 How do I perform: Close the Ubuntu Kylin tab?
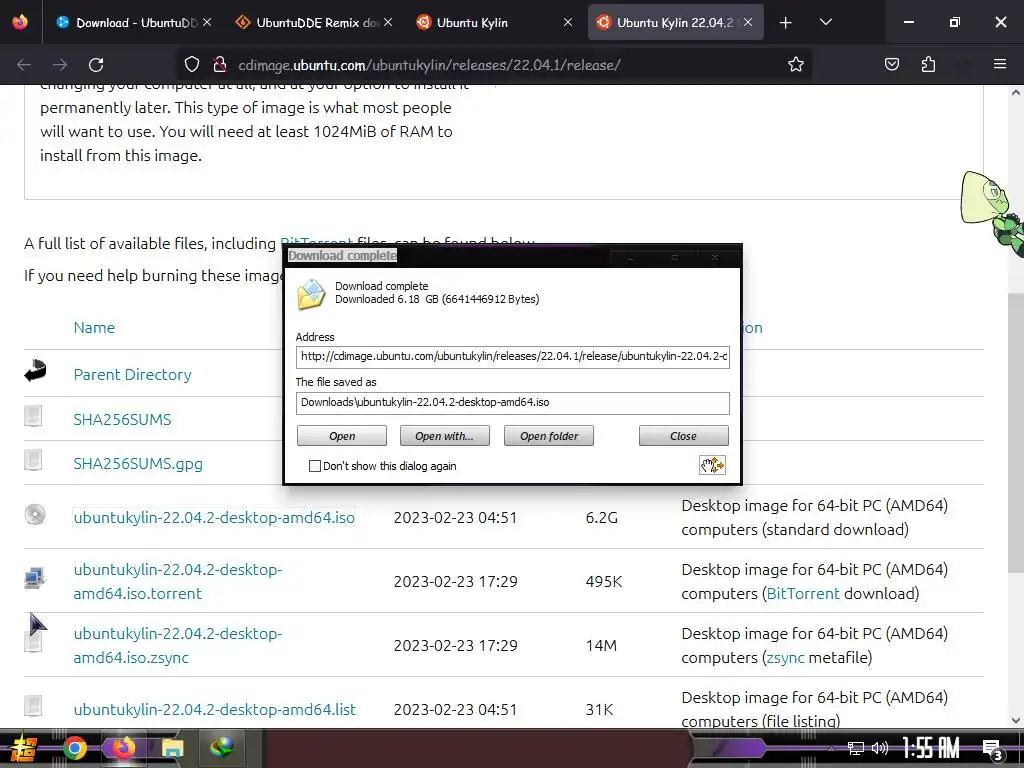click(x=568, y=22)
